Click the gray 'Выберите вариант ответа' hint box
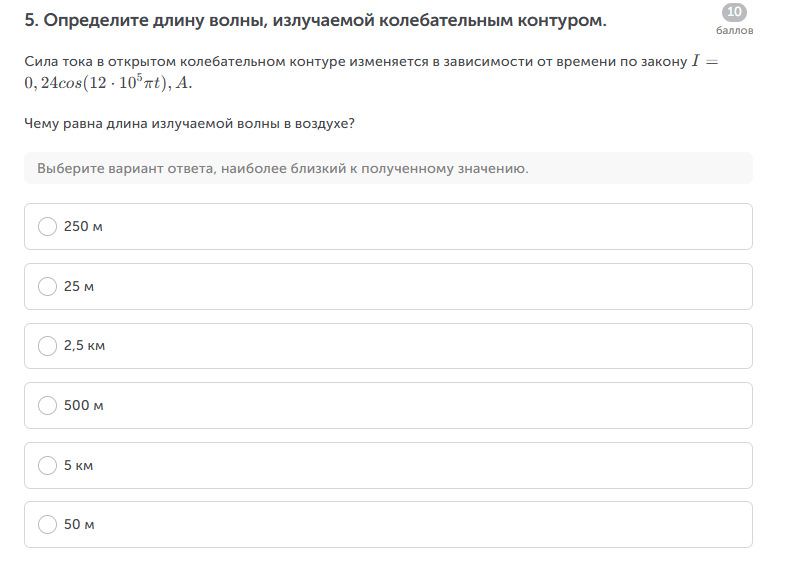Viewport: 787px width, 566px height. coord(388,168)
